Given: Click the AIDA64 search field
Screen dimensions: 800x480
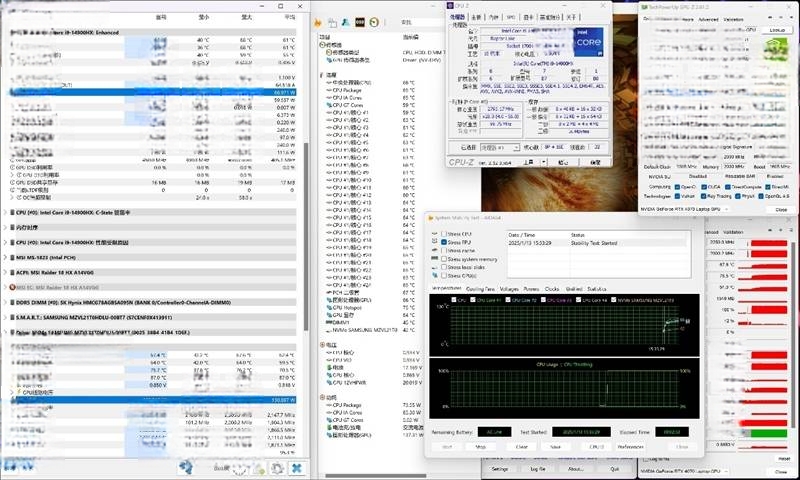Looking at the screenshot, I should coord(422,22).
